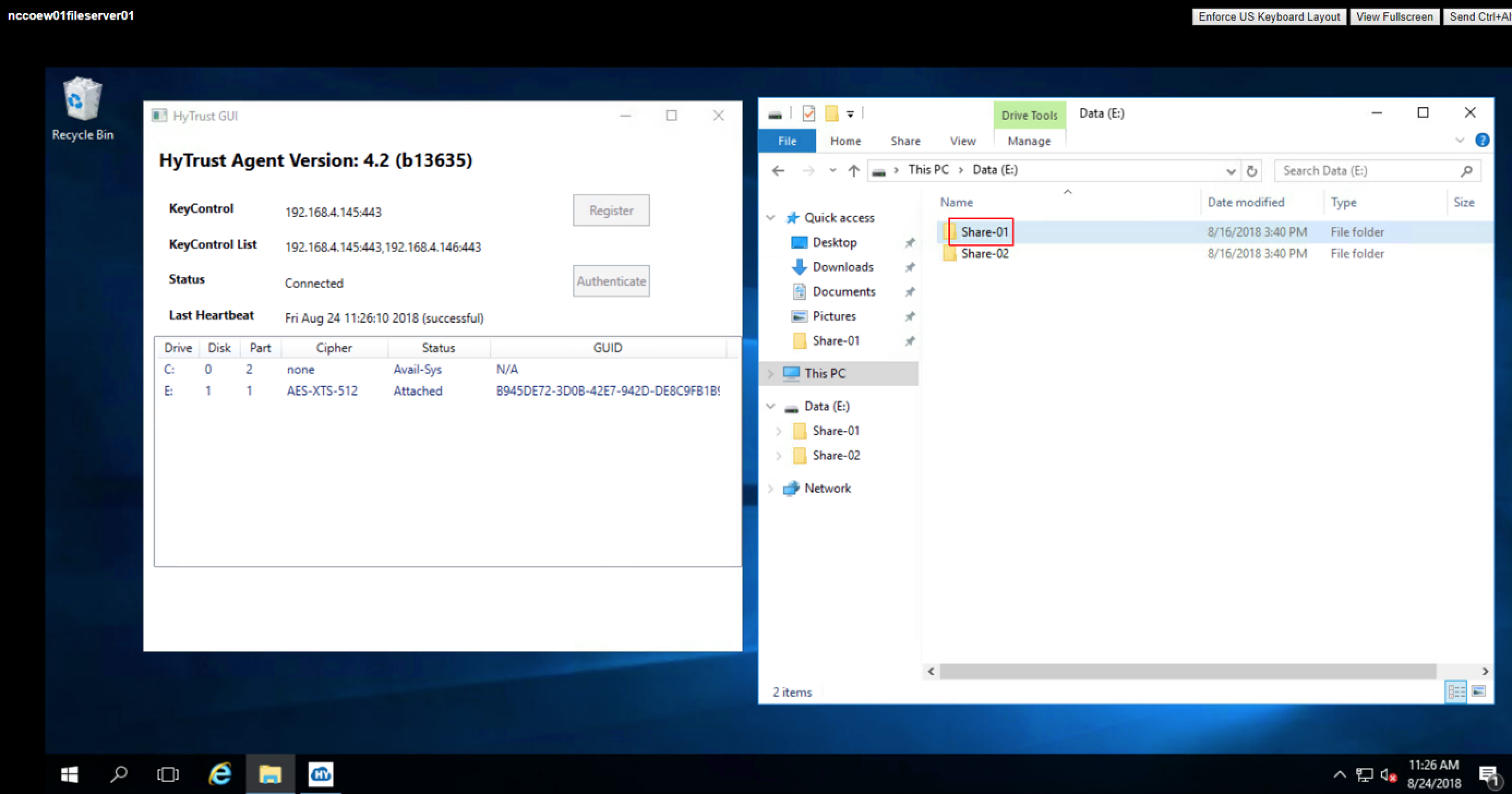Click the Register button in HyTrust

[x=611, y=210]
